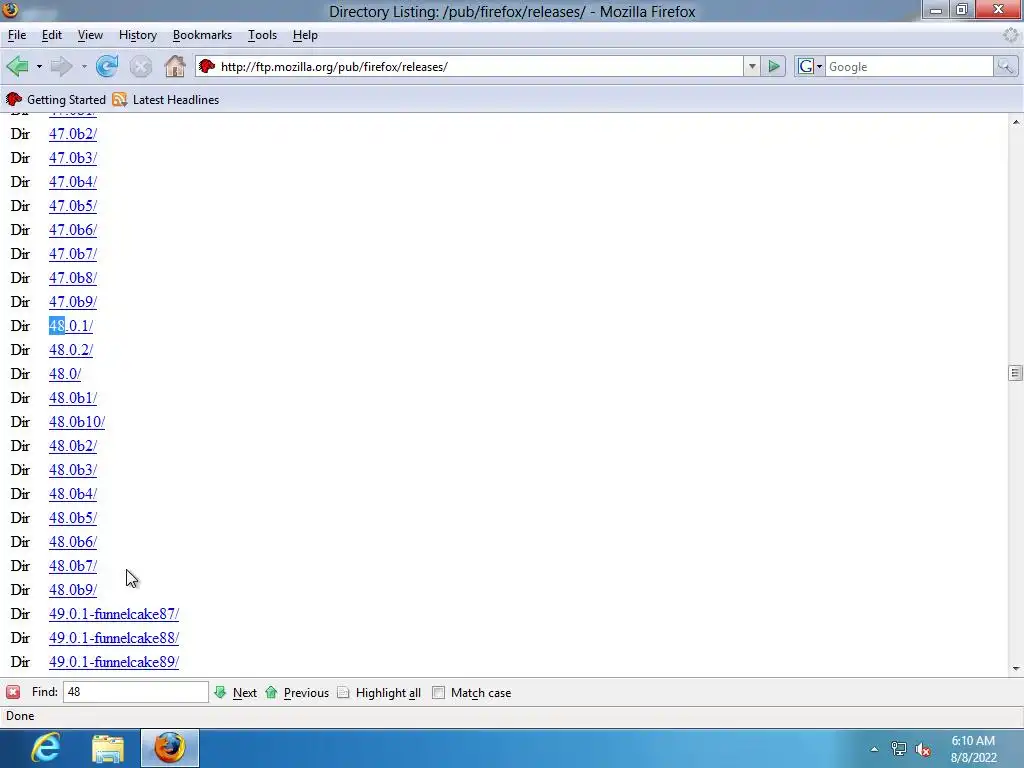Image resolution: width=1024 pixels, height=768 pixels.
Task: Open the Back history dropdown arrow
Action: point(39,67)
